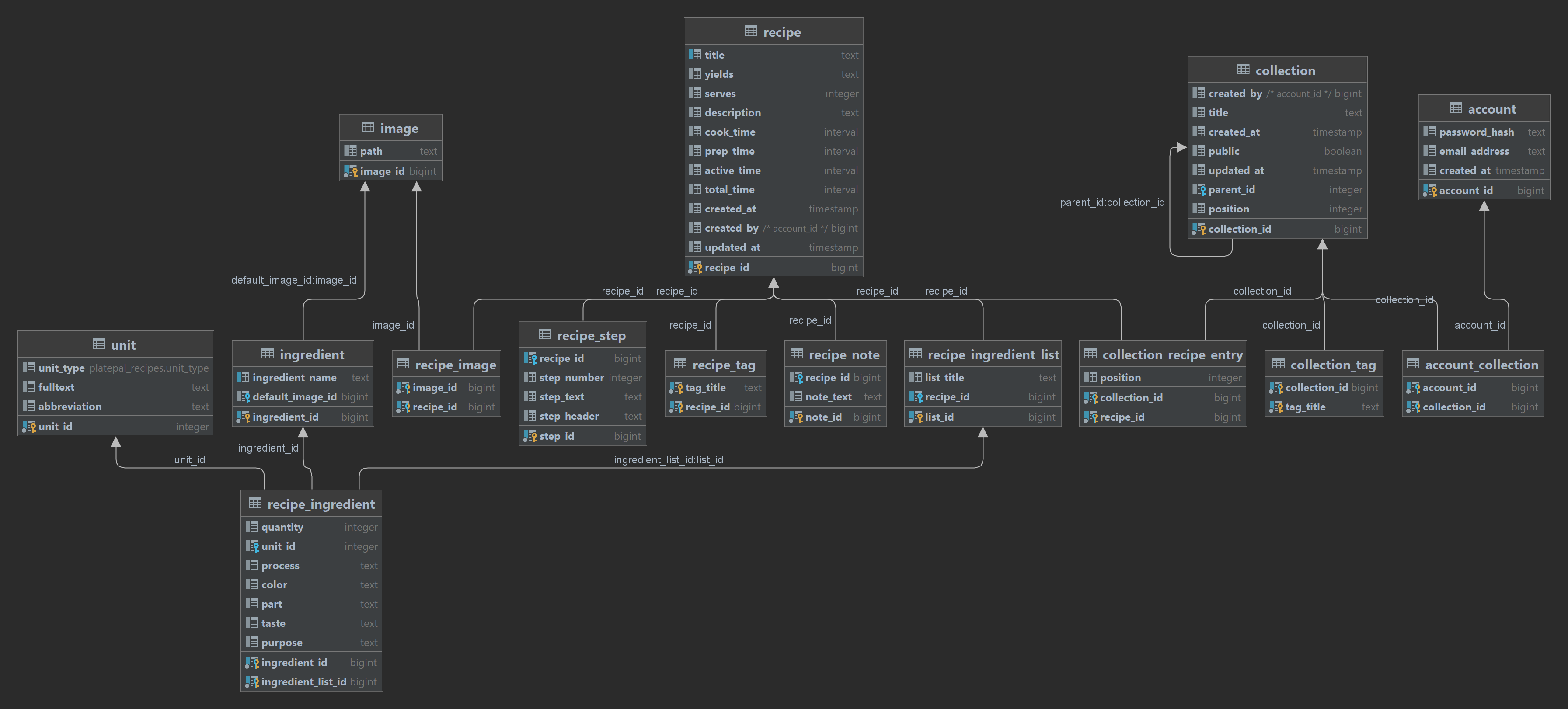Click the collection table header icon

click(x=1243, y=70)
